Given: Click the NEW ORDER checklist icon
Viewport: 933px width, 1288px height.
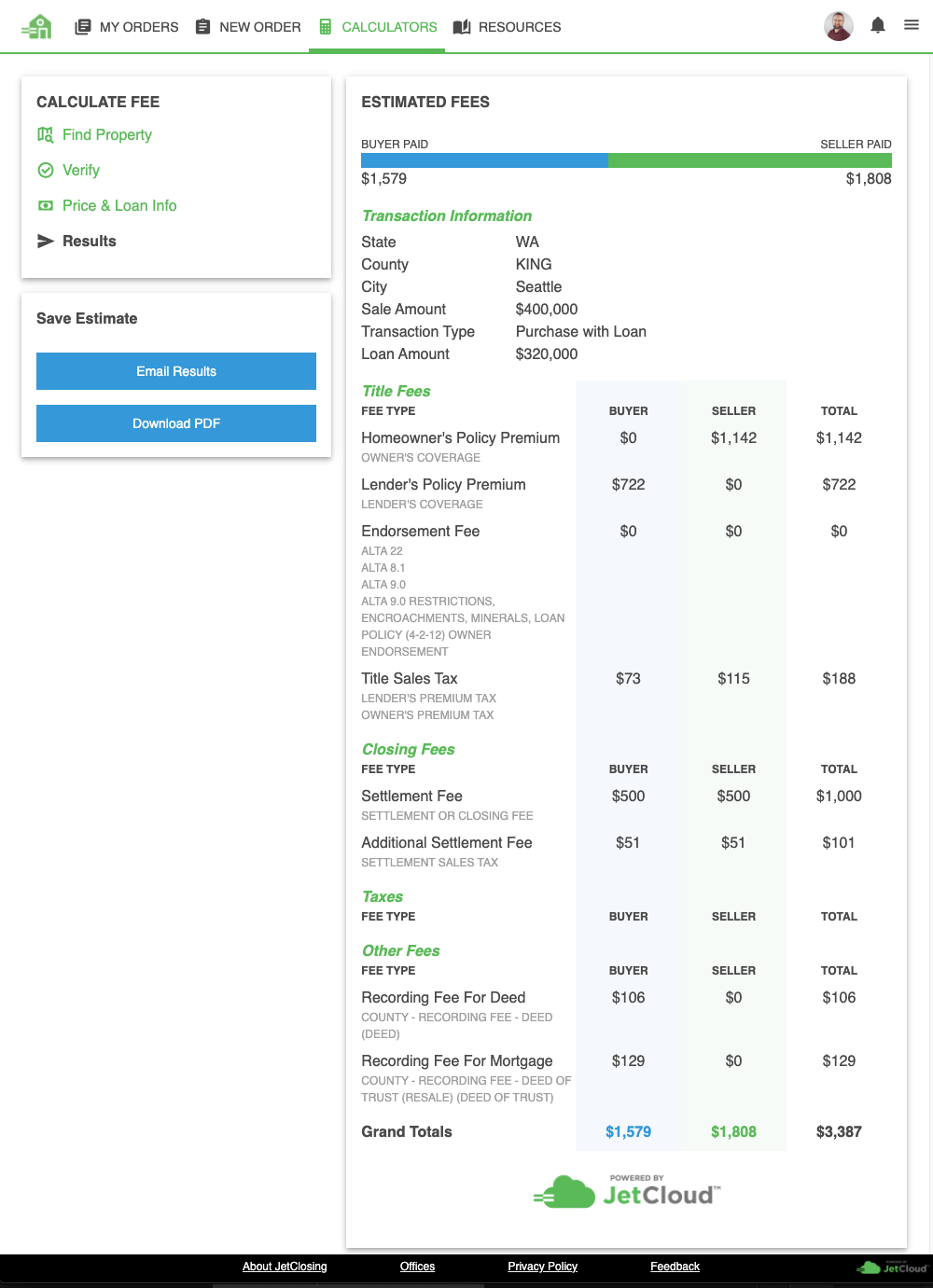Looking at the screenshot, I should click(x=202, y=26).
